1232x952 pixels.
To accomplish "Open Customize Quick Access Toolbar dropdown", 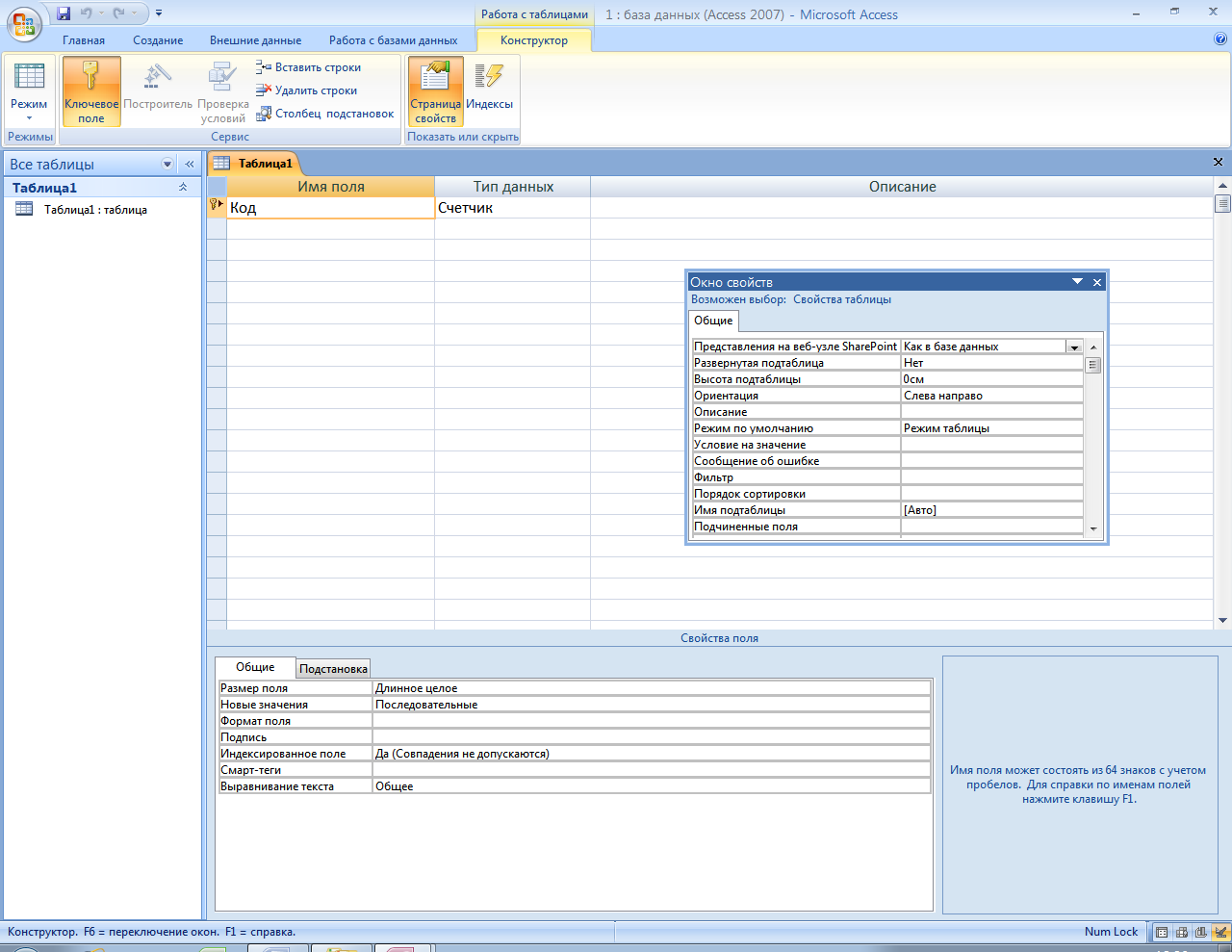I will pyautogui.click(x=158, y=13).
